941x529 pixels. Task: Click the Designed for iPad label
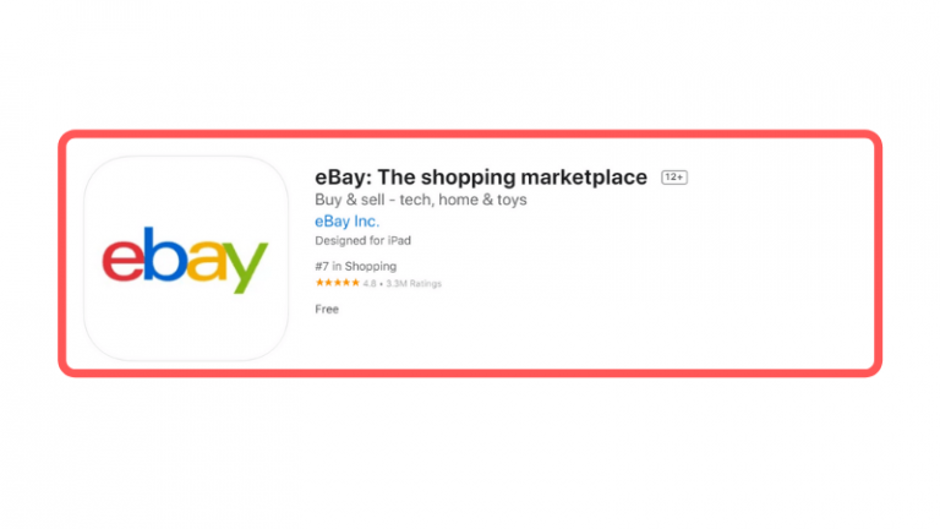[x=362, y=240]
